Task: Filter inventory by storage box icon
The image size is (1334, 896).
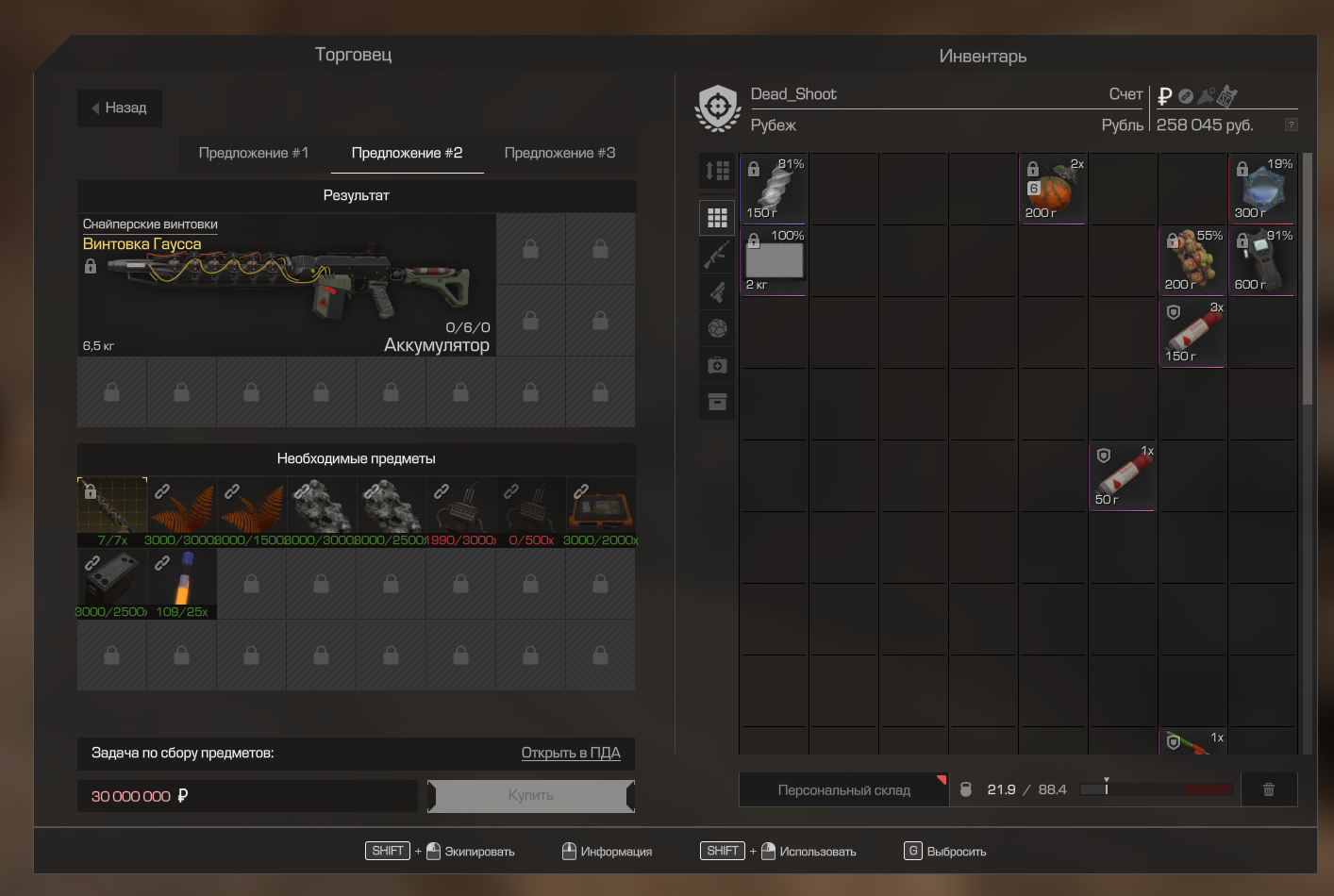Action: tap(717, 402)
